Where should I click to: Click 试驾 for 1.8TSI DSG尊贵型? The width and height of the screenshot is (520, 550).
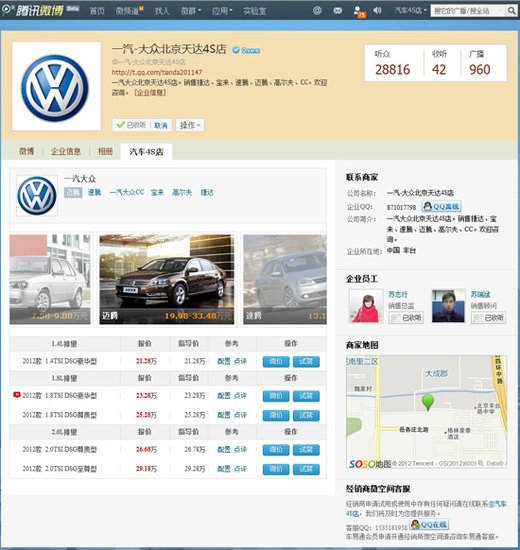click(306, 415)
